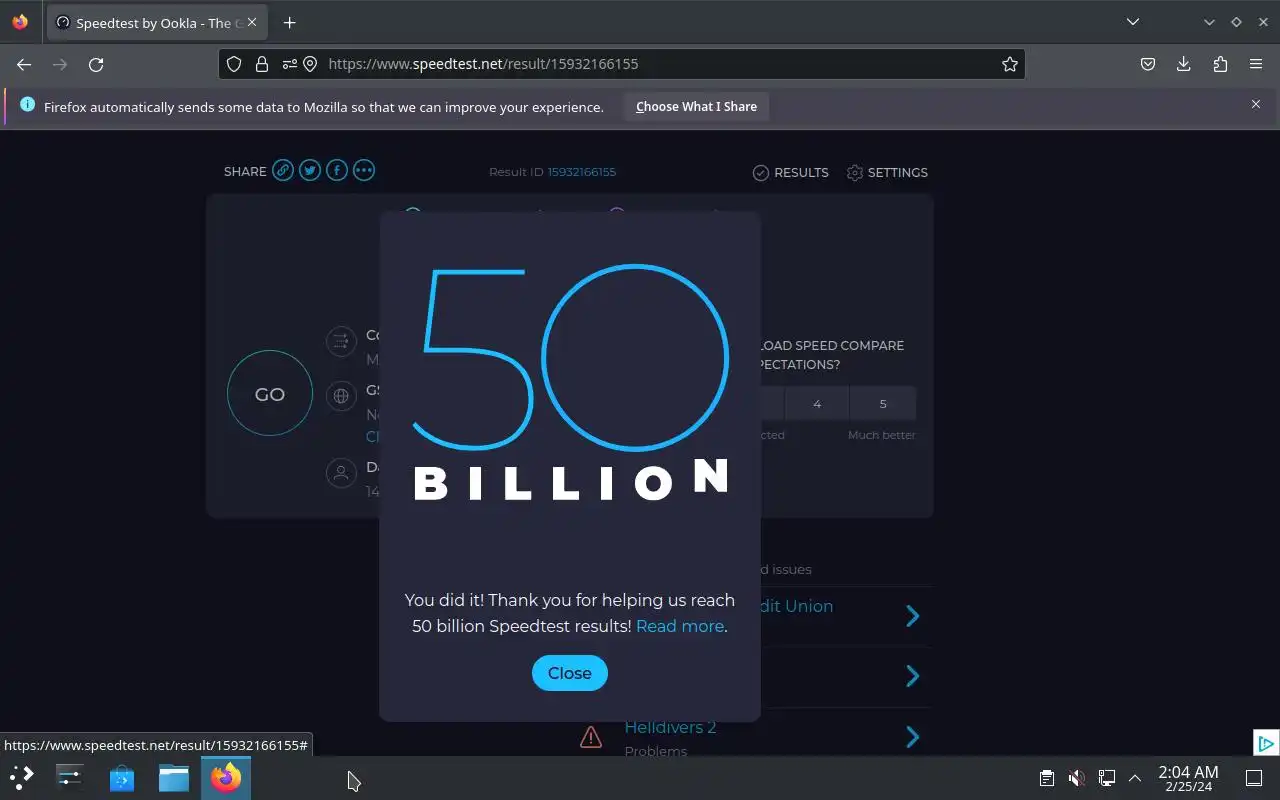Open clipboard tray icon
The height and width of the screenshot is (800, 1280).
click(x=1046, y=777)
